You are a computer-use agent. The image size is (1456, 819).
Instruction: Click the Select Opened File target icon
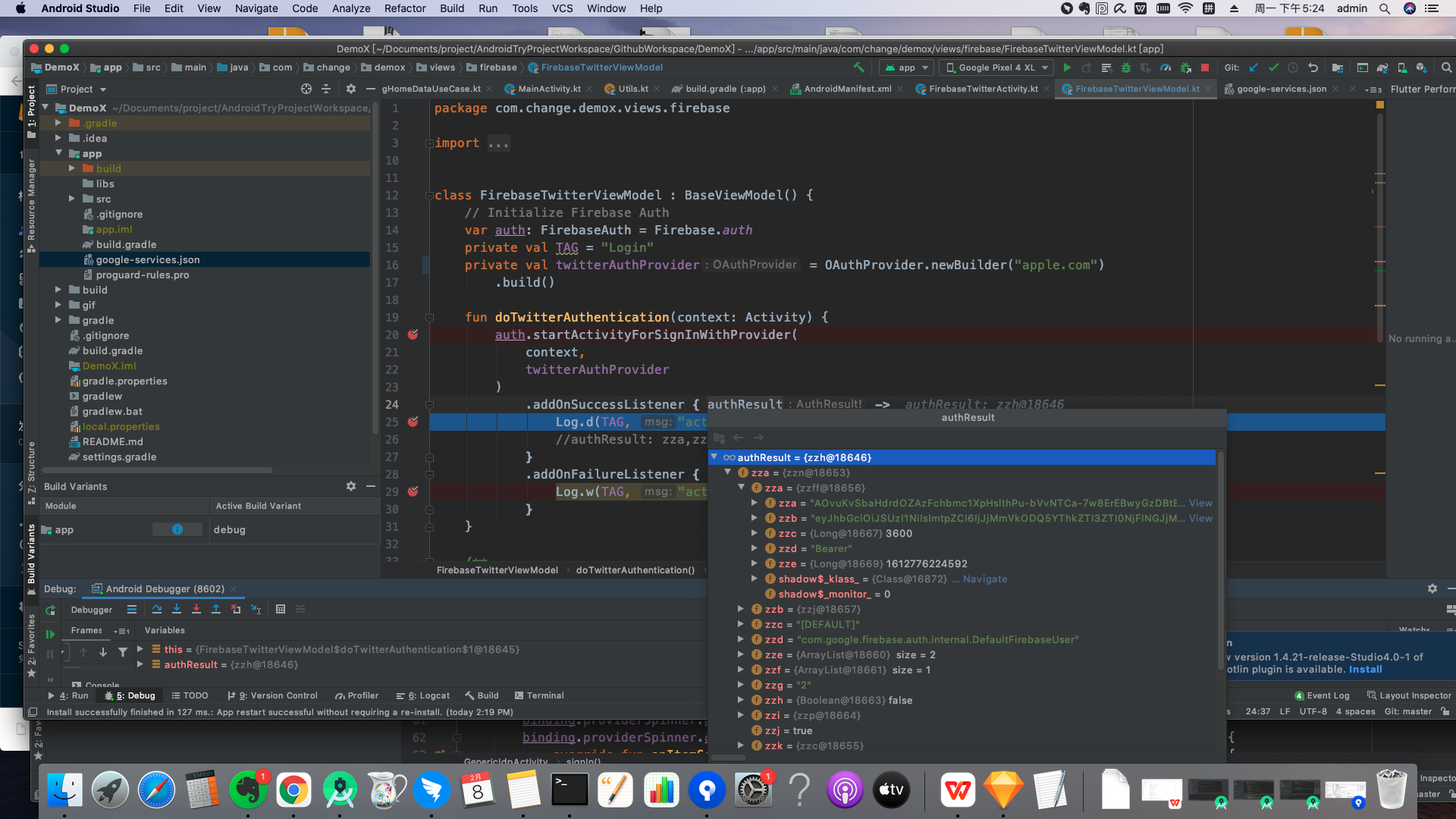306,89
